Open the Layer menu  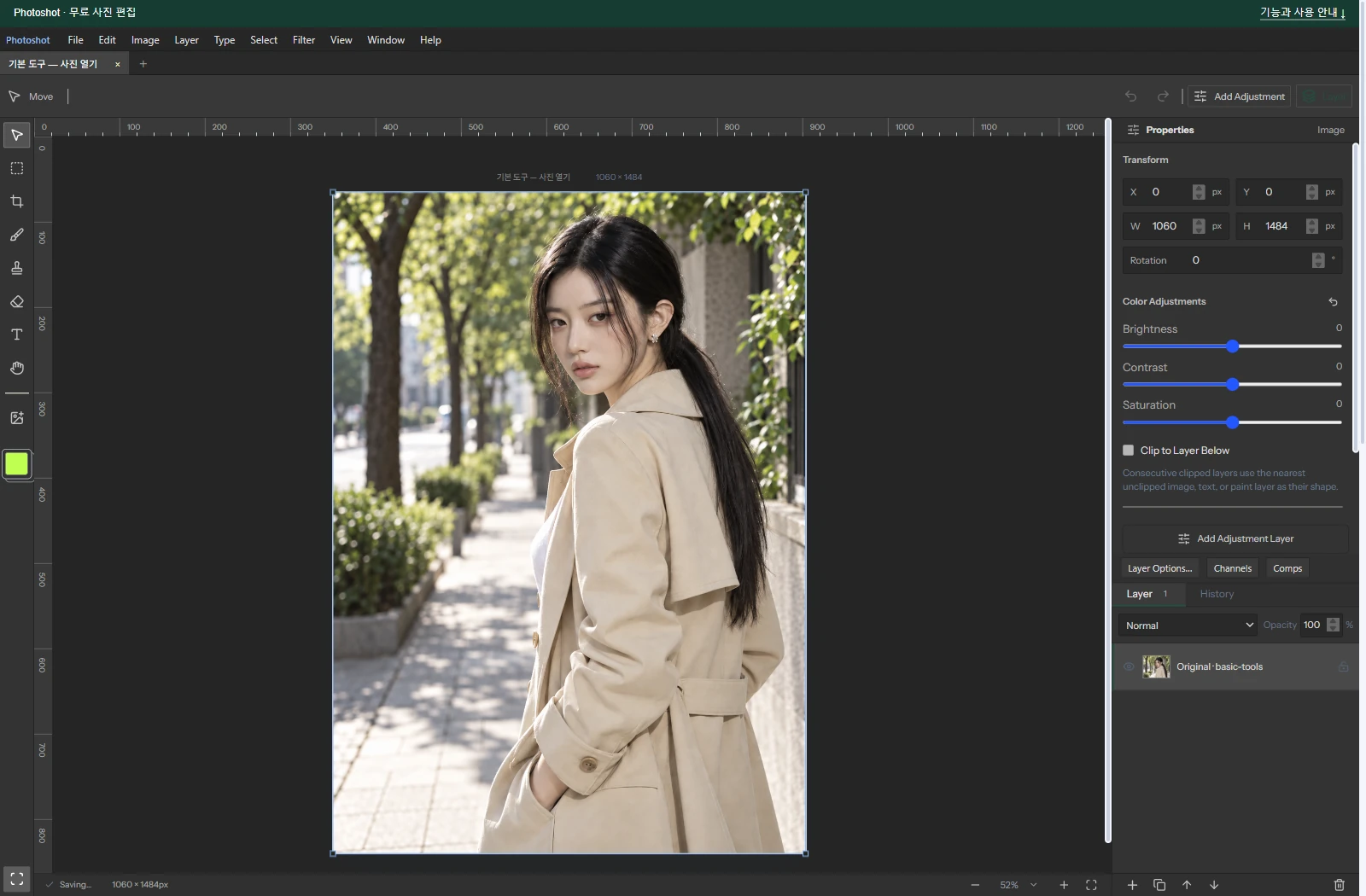coord(186,40)
